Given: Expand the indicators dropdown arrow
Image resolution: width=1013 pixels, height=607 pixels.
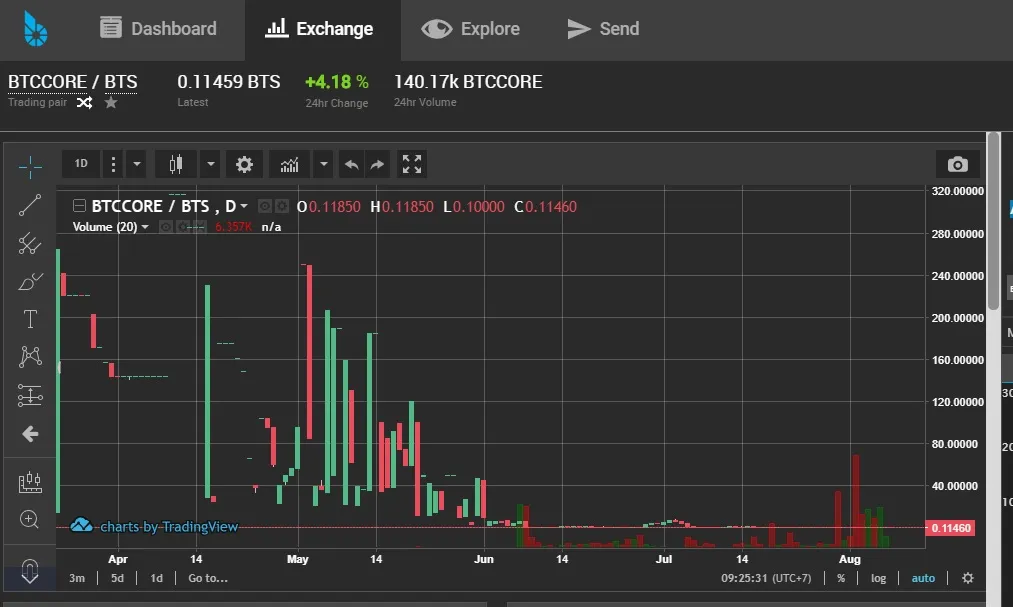Looking at the screenshot, I should tap(324, 164).
